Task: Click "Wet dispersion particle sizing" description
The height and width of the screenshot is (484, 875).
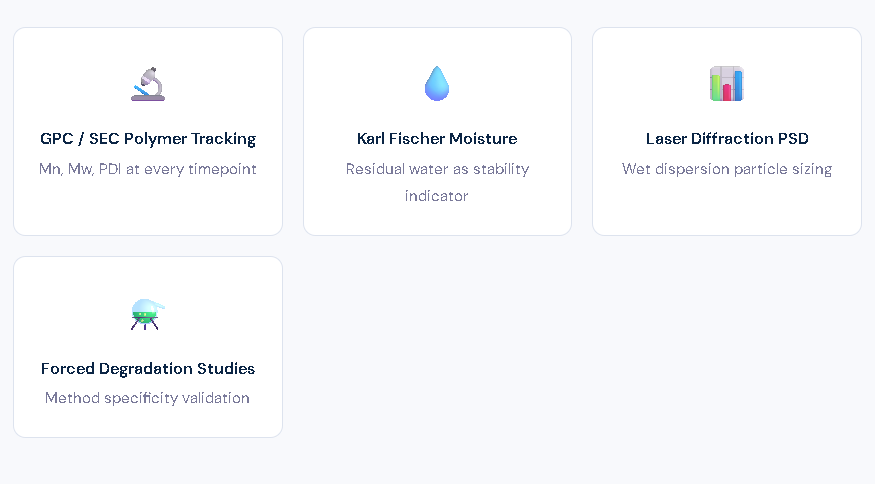Action: (x=727, y=169)
